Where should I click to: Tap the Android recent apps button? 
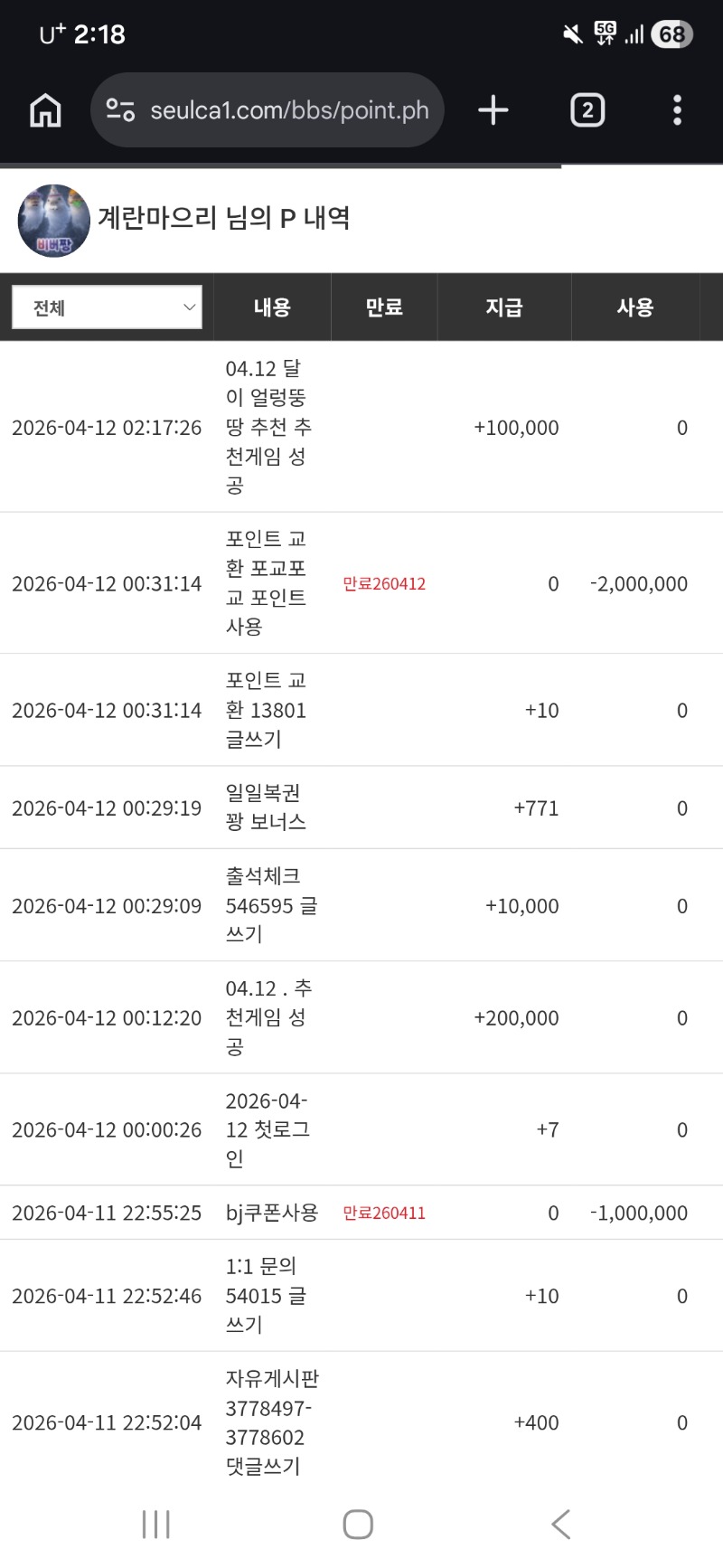tap(155, 1524)
